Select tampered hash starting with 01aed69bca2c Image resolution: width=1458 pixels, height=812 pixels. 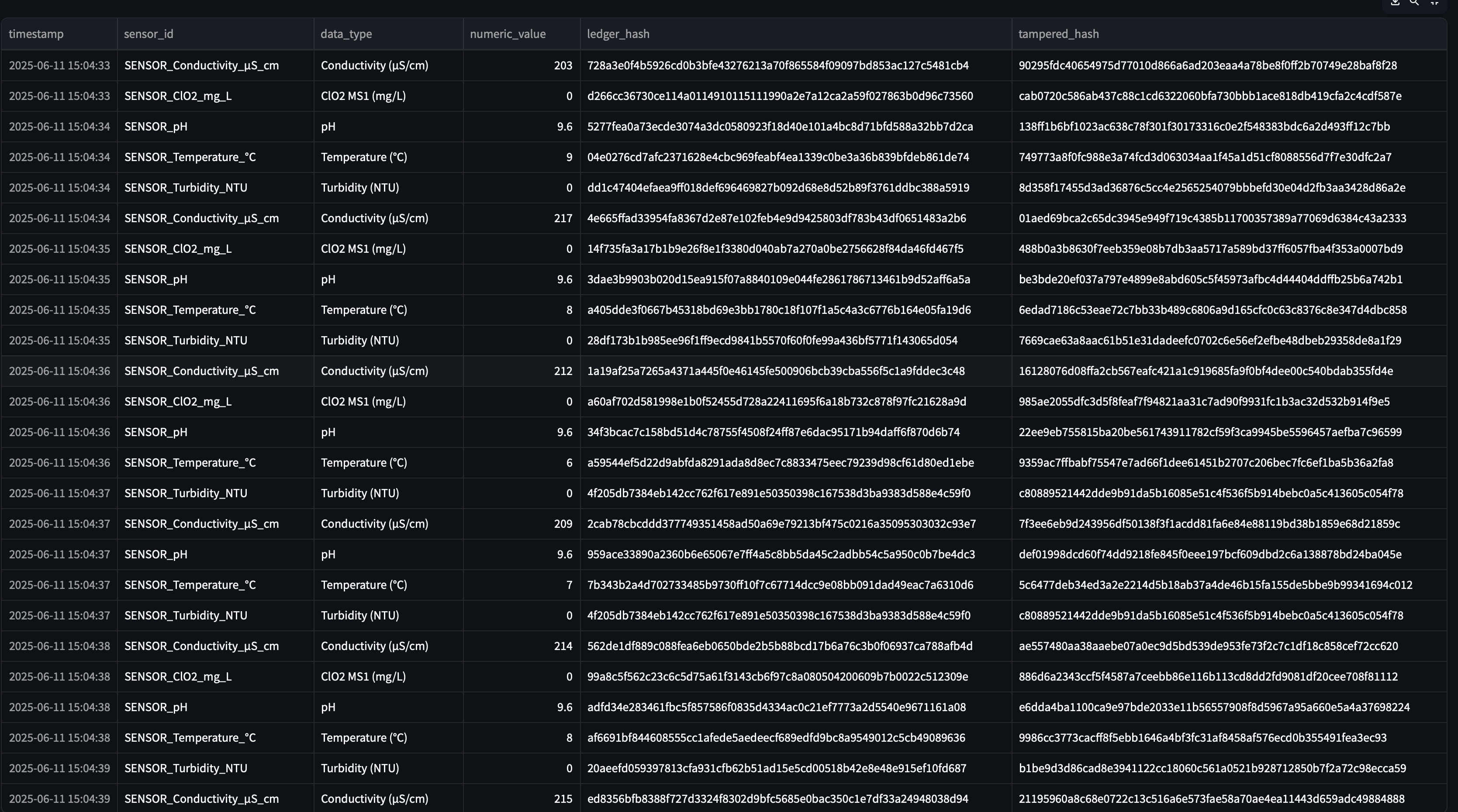[x=1229, y=218]
